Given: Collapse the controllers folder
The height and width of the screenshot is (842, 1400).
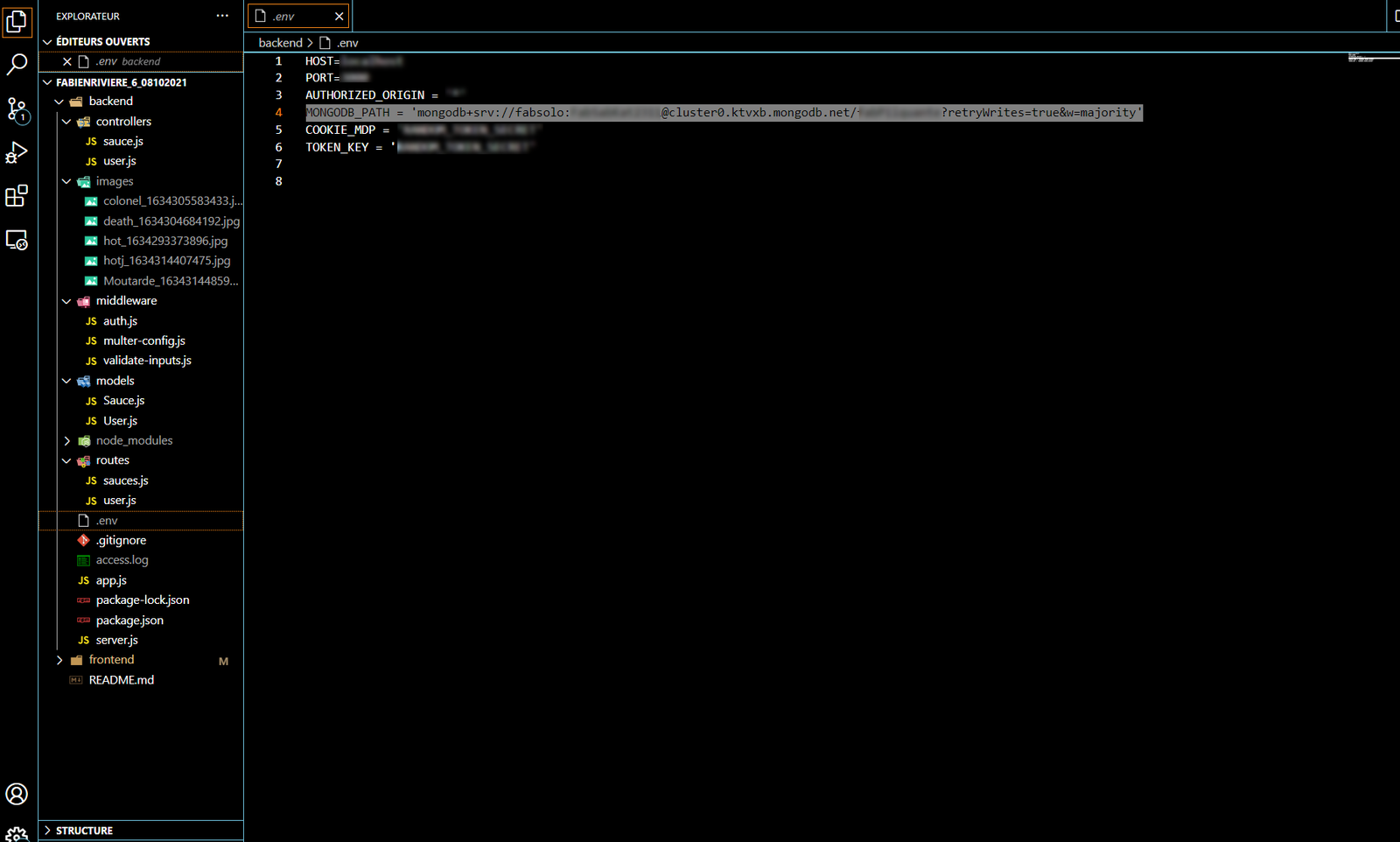Looking at the screenshot, I should (67, 122).
